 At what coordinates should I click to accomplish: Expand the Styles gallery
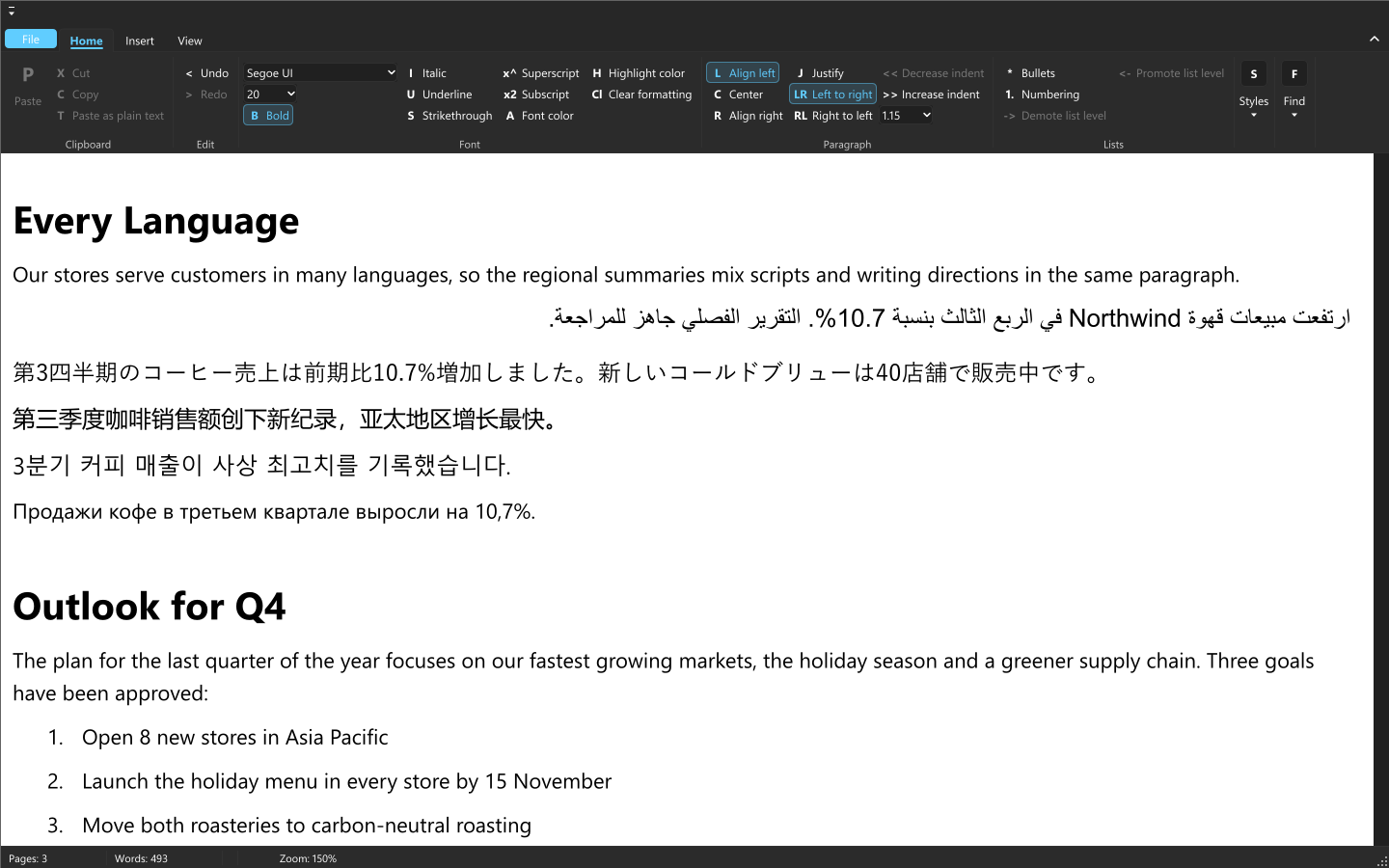tap(1254, 92)
